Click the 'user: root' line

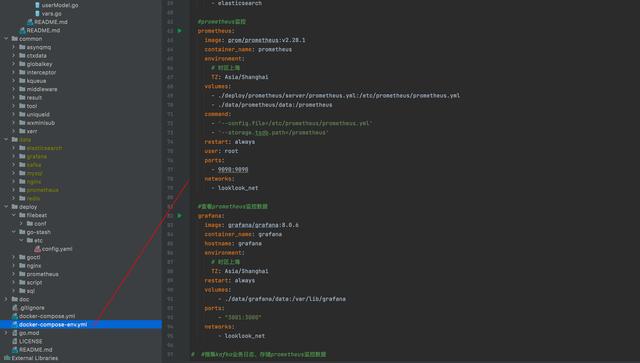click(x=221, y=151)
